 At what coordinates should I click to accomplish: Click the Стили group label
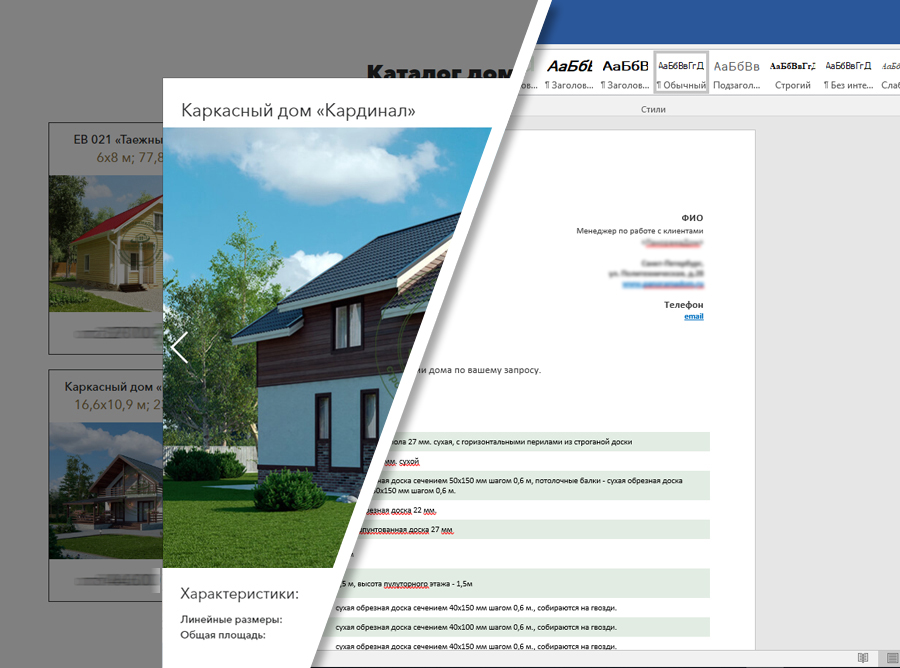653,109
